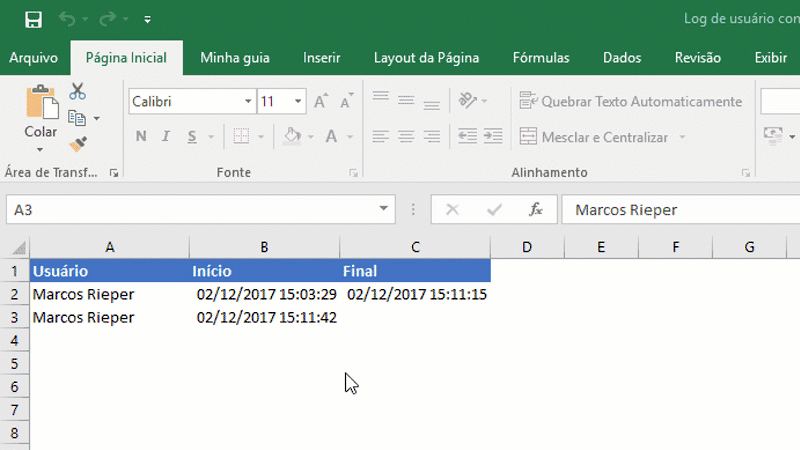Viewport: 800px width, 450px height.
Task: Open the Fonte dialog launcher
Action: point(354,173)
